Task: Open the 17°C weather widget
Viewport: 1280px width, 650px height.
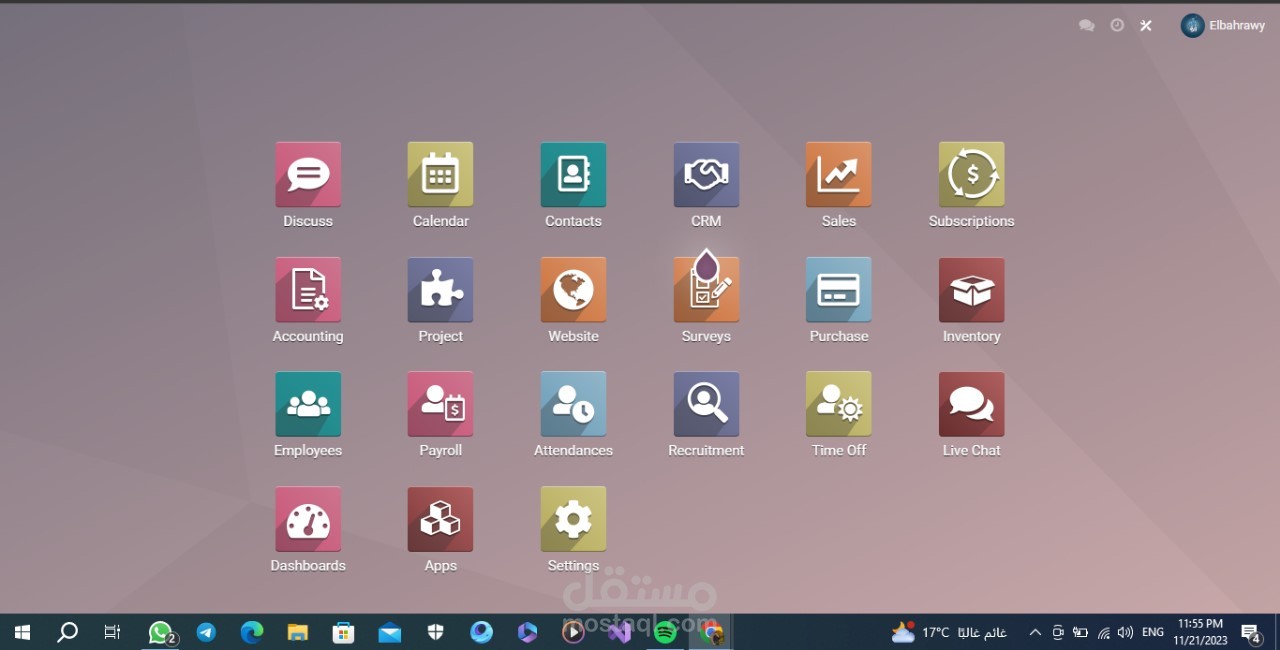Action: pyautogui.click(x=949, y=632)
